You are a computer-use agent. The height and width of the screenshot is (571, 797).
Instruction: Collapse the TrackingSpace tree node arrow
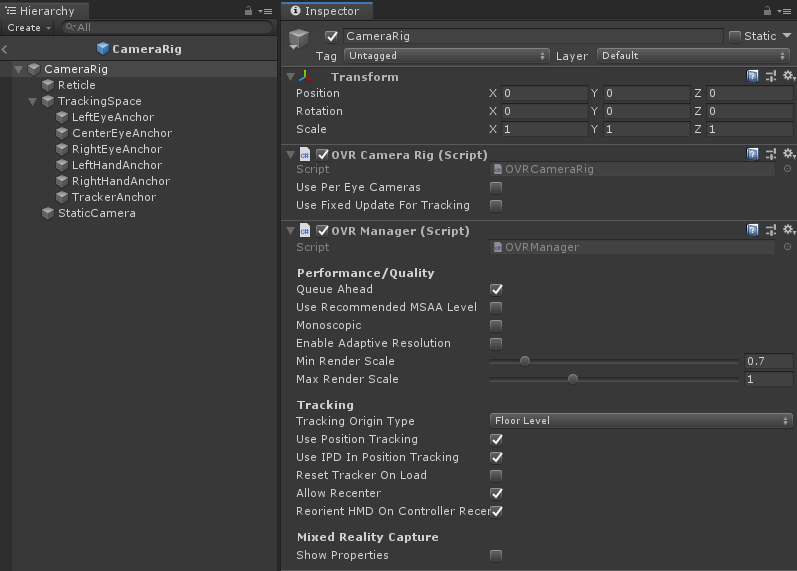33,101
